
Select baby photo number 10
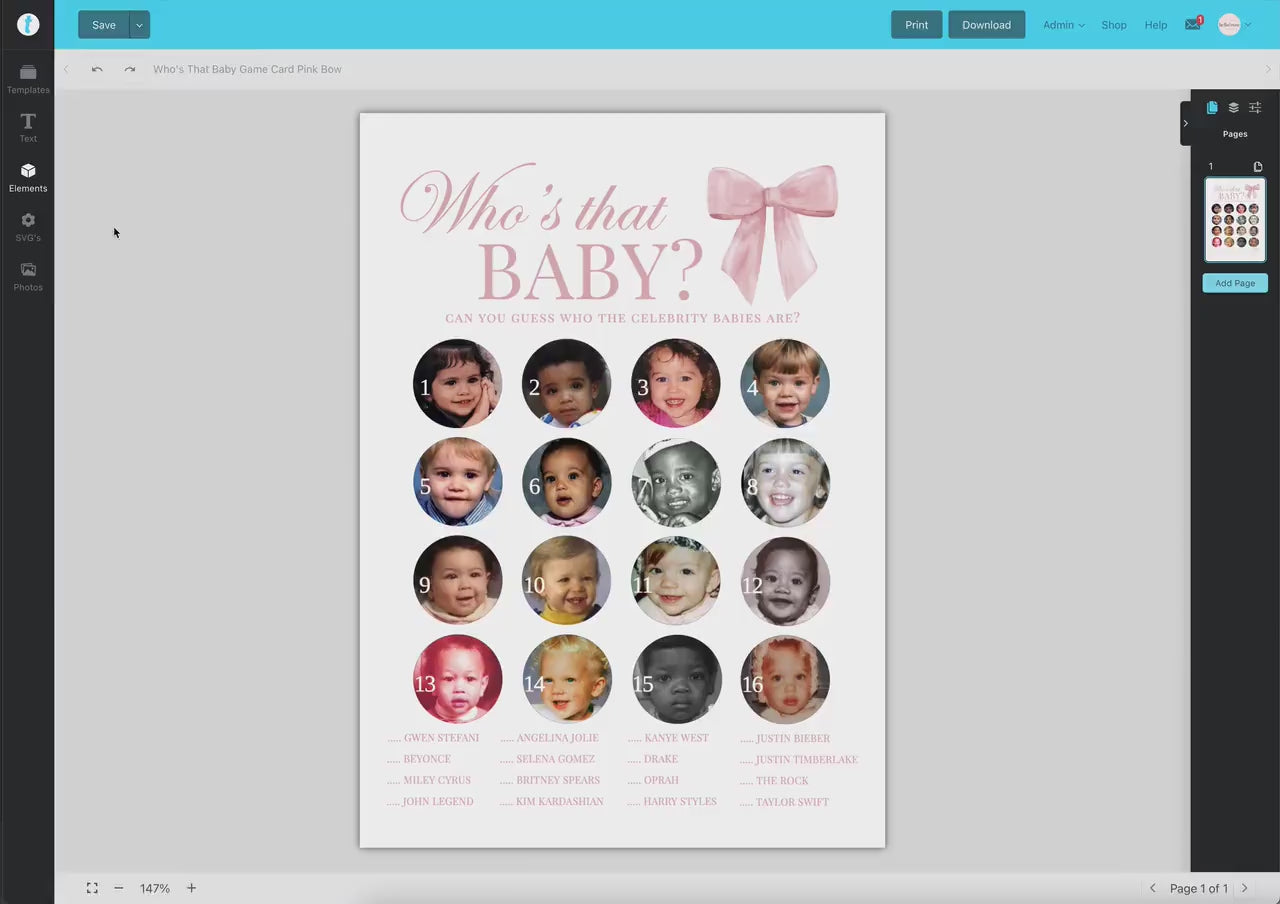(x=566, y=580)
